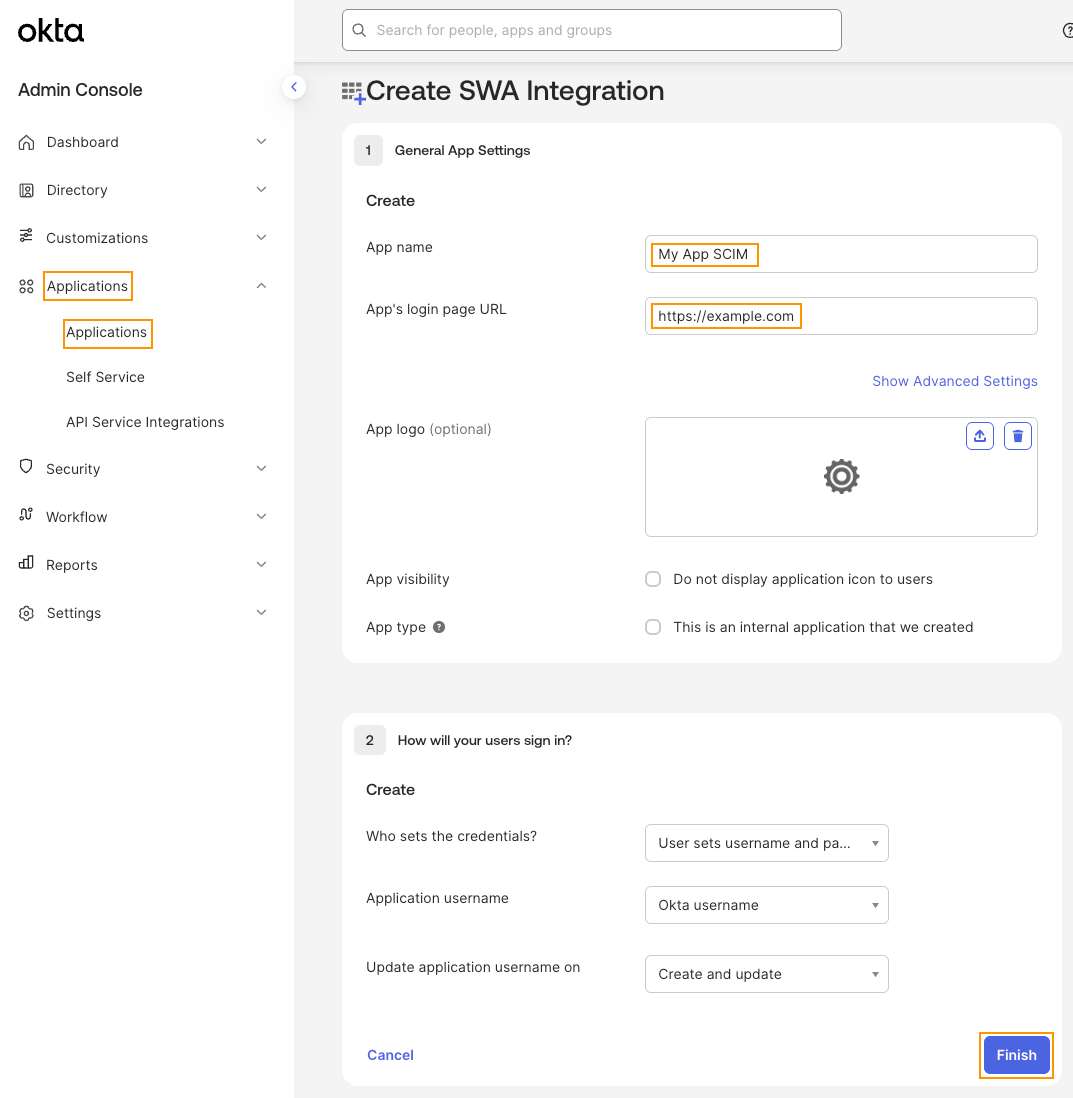Image resolution: width=1073 pixels, height=1098 pixels.
Task: Collapse the Applications menu chevron
Action: (261, 286)
